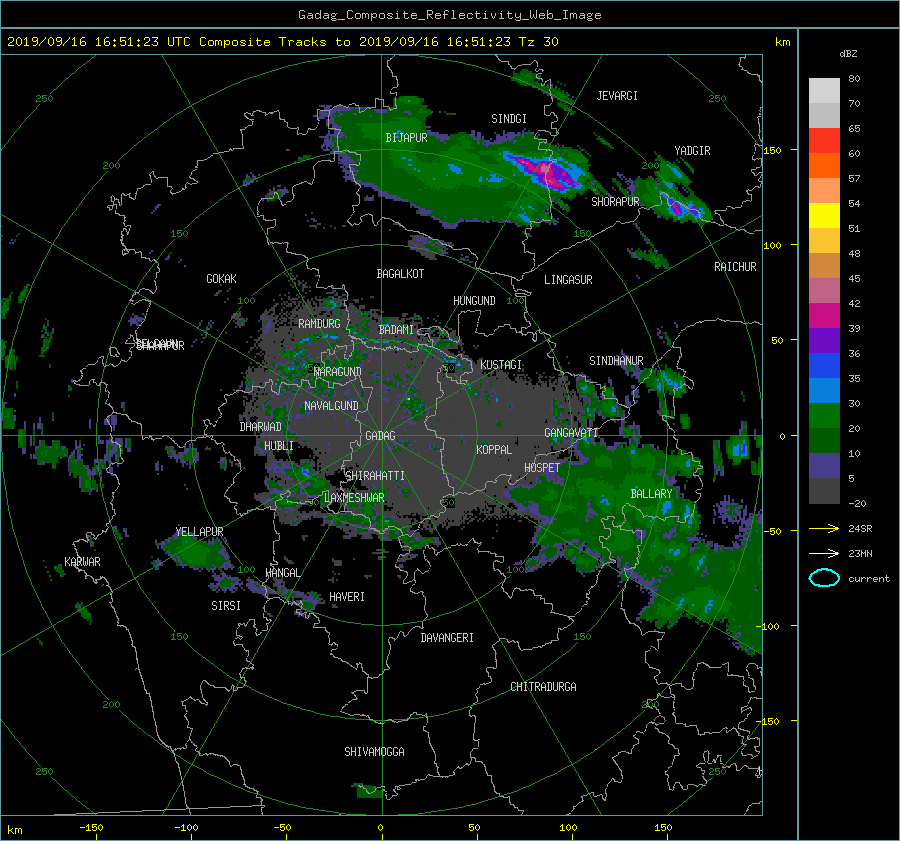900x841 pixels.
Task: Click the SHIRAHATTI city label
Action: 375,476
